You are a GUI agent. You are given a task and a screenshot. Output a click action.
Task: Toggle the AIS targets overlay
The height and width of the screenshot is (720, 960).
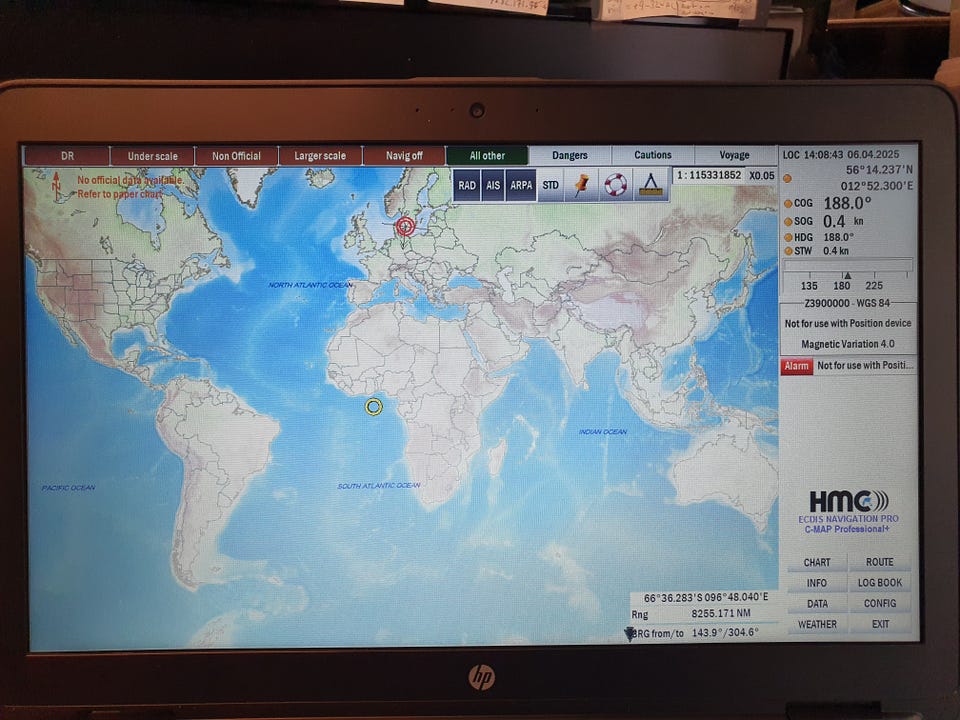tap(493, 185)
